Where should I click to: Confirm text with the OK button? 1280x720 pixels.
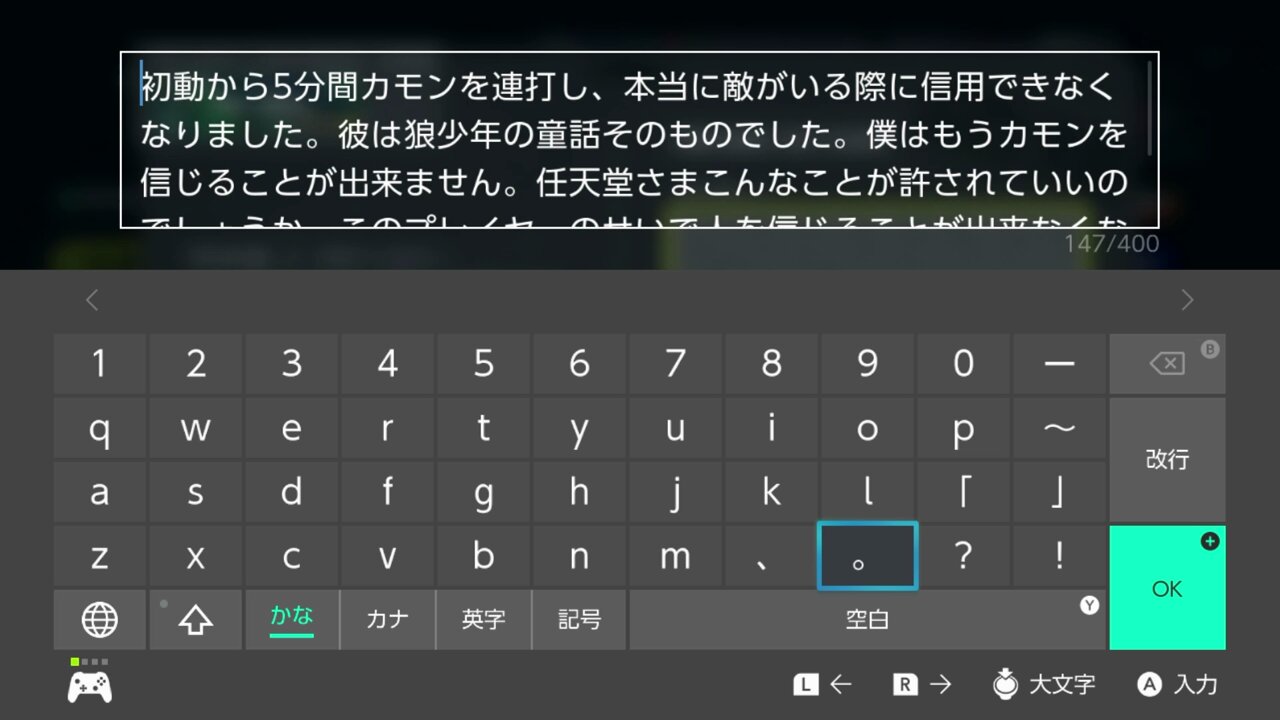(x=1167, y=588)
